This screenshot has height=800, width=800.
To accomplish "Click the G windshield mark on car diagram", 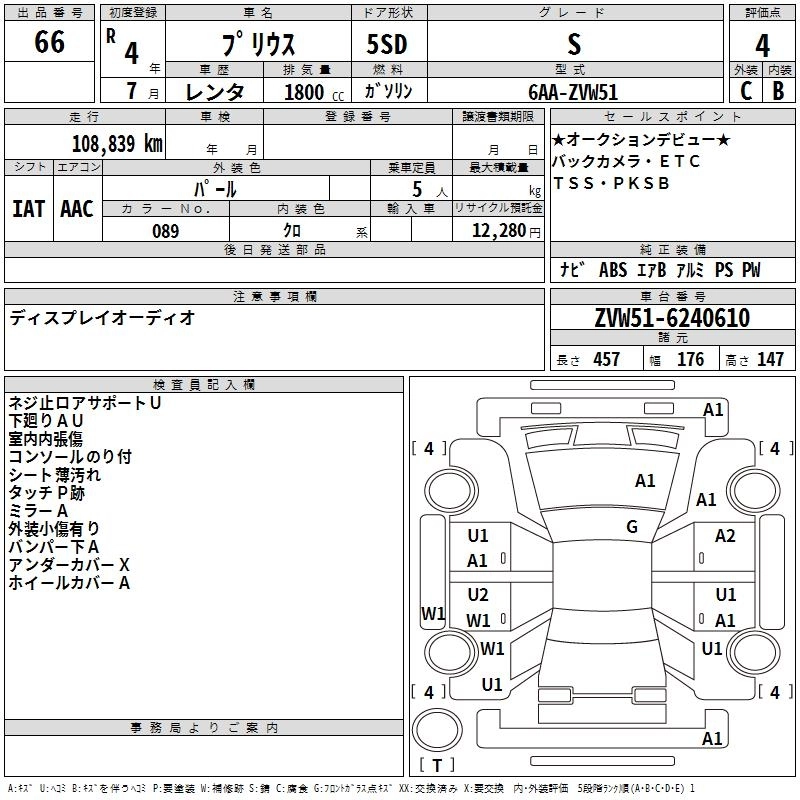I will 632,527.
